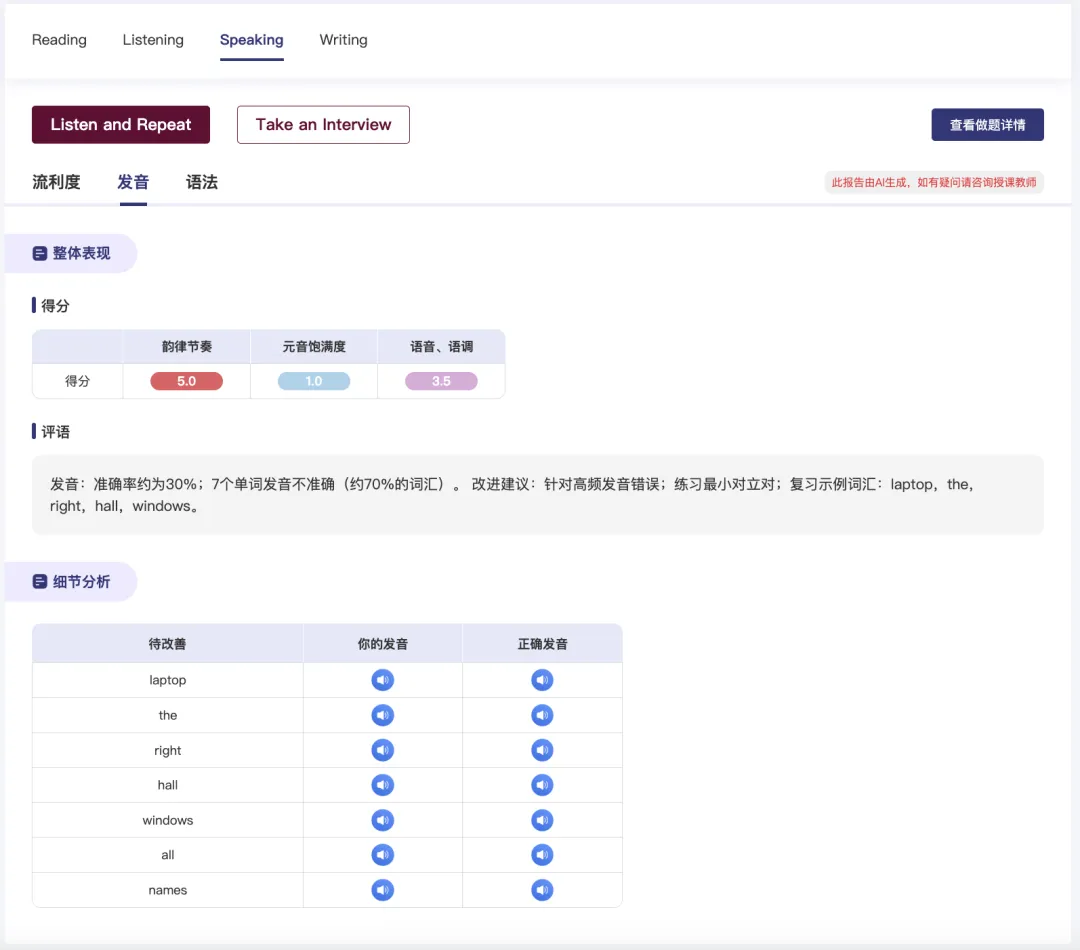Click the 细节分析 section icon
The width and height of the screenshot is (1080, 950).
pos(40,581)
